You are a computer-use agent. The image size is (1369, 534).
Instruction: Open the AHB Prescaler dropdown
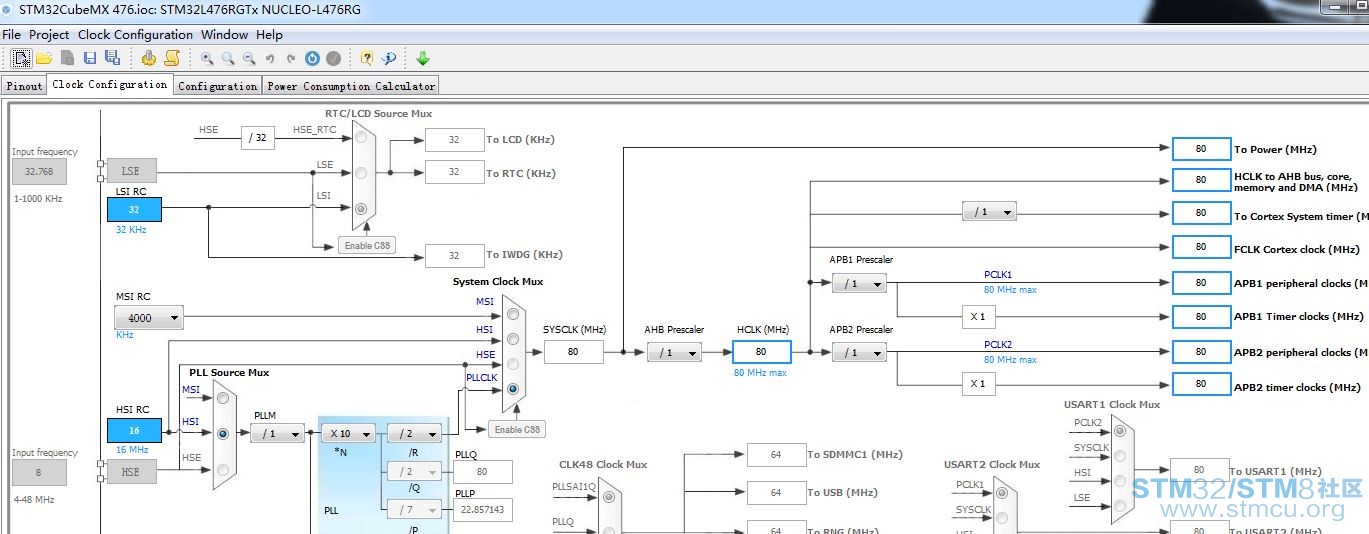[674, 352]
